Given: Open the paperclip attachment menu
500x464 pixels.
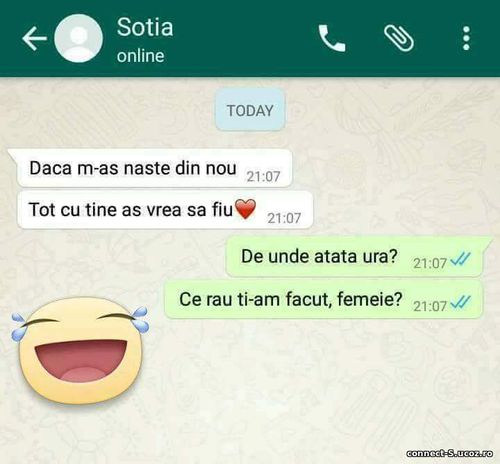Looking at the screenshot, I should 399,38.
